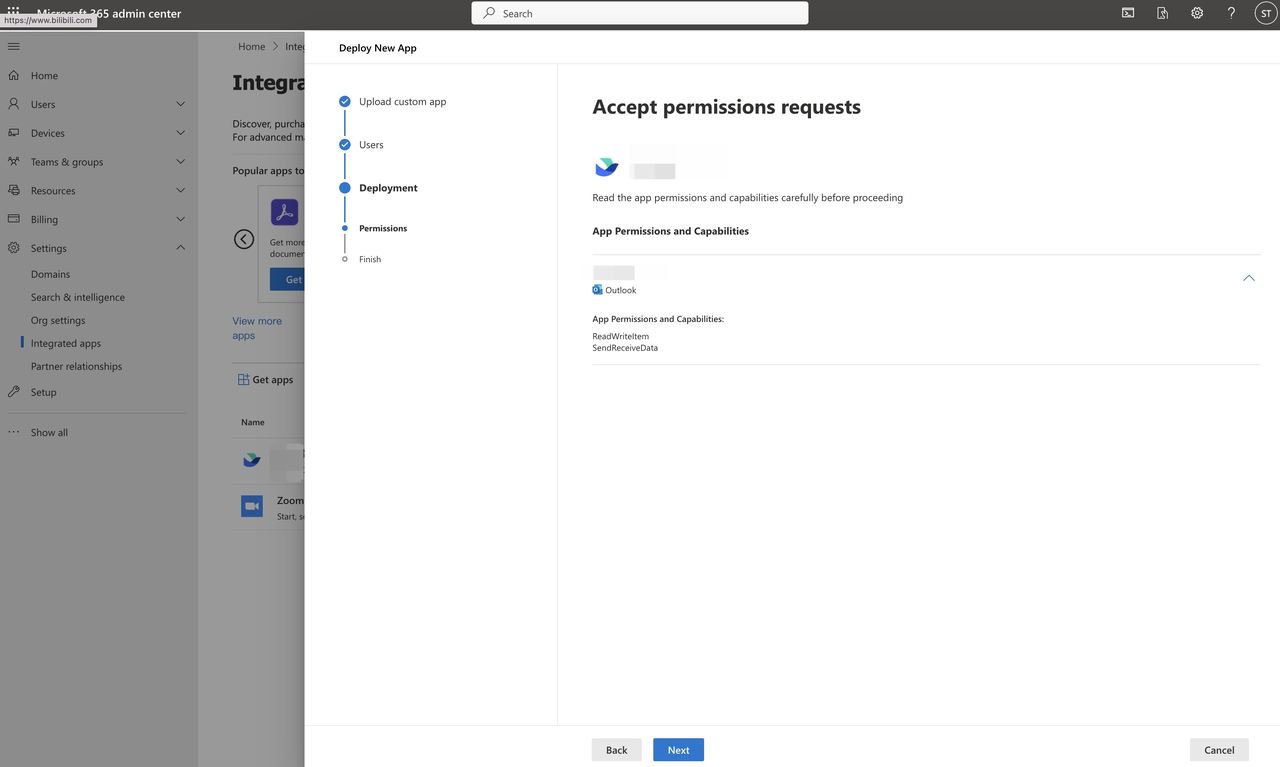
Task: Open the Settings gear icon in header
Action: 1197,13
